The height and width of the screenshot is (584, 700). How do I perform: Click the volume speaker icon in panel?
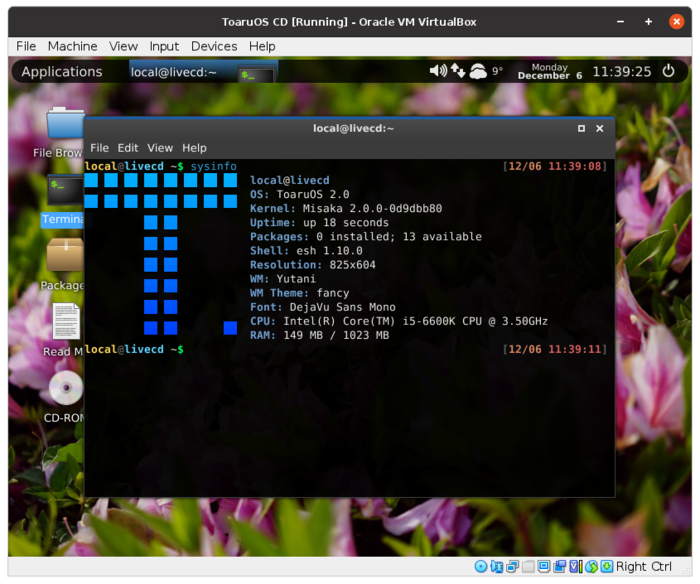pyautogui.click(x=438, y=71)
